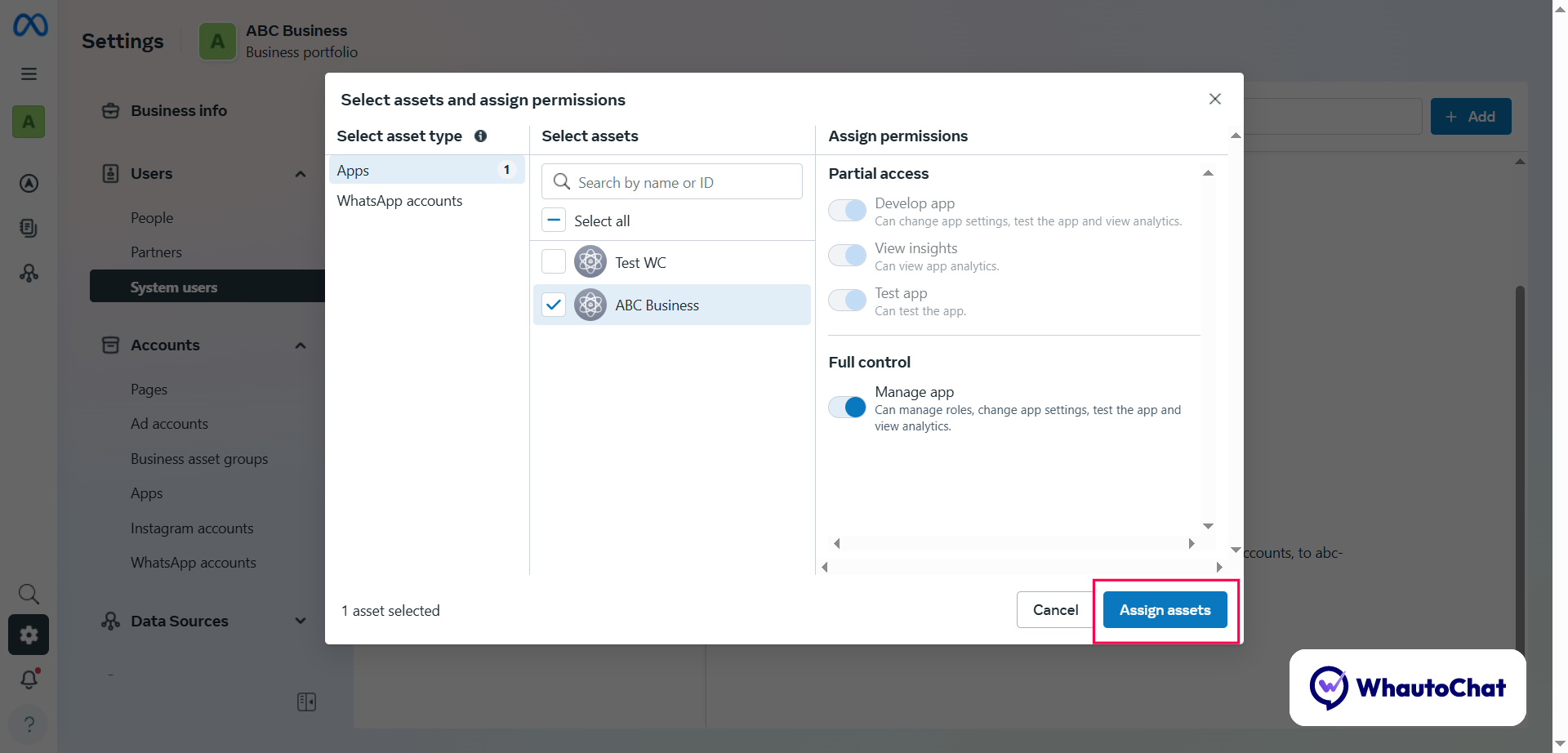Screen dimensions: 1568x753
Task: Click the Add button
Action: coord(1470,116)
